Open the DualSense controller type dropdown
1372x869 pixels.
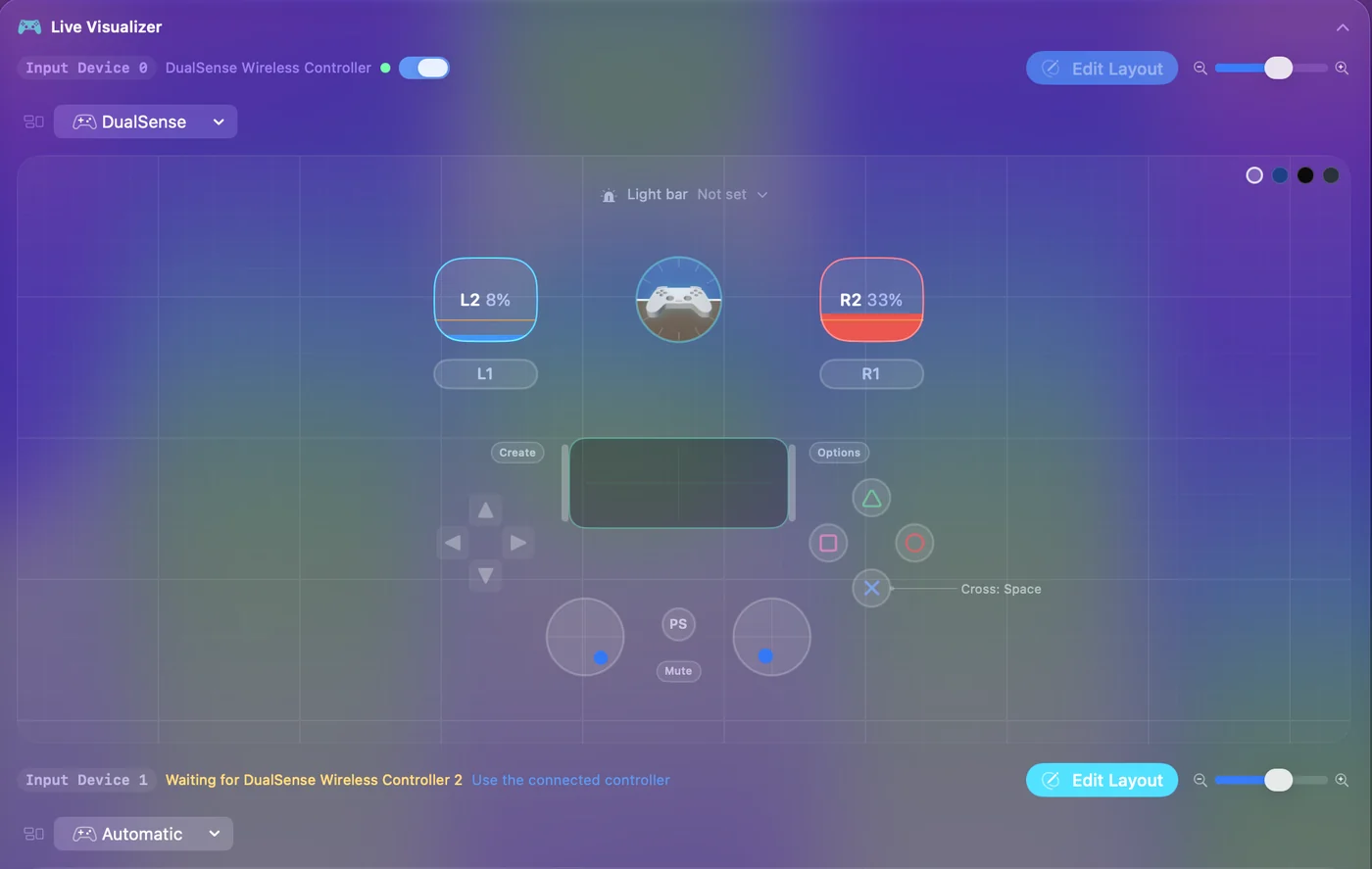coord(145,121)
